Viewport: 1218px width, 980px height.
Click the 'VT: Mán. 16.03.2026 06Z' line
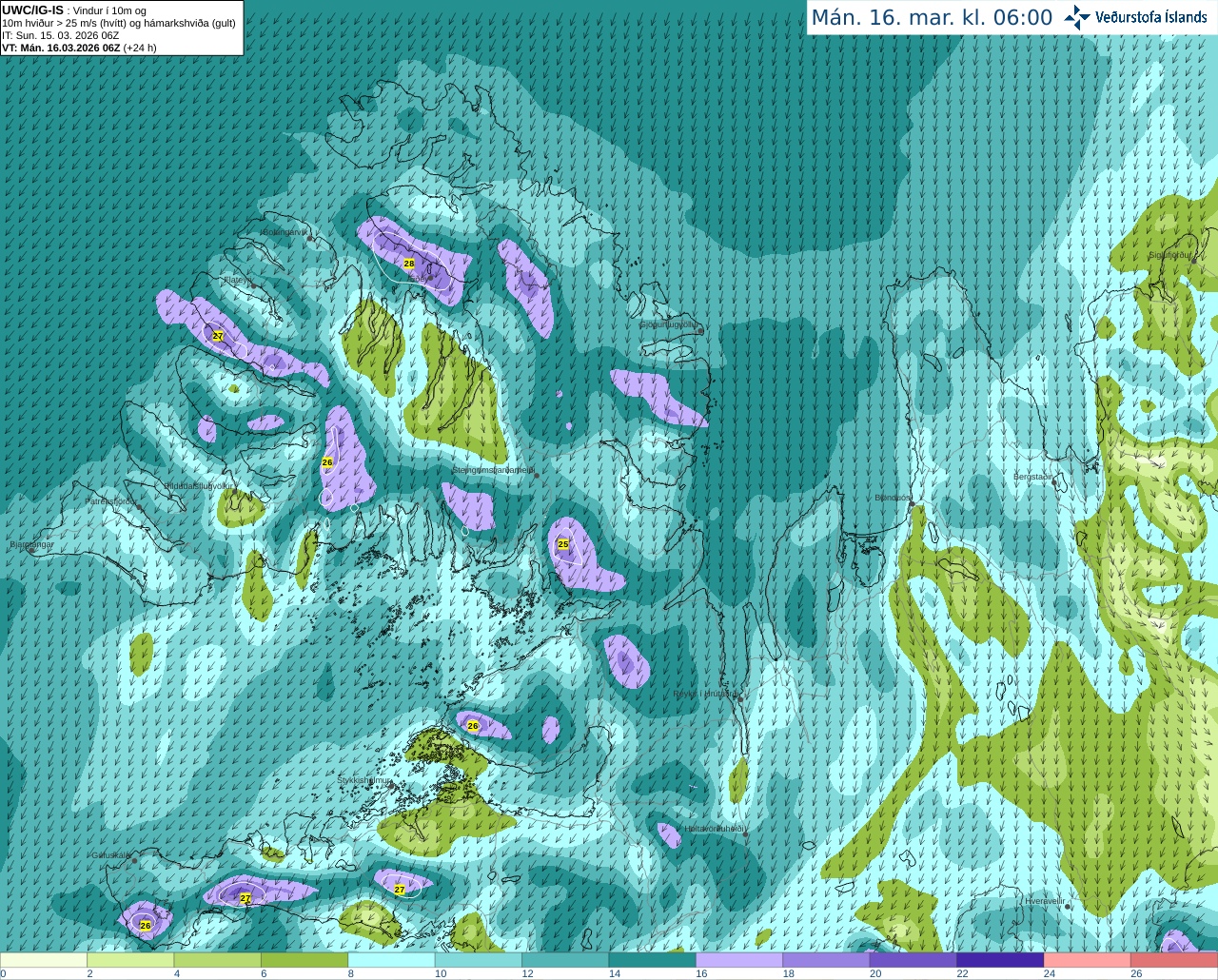click(61, 48)
